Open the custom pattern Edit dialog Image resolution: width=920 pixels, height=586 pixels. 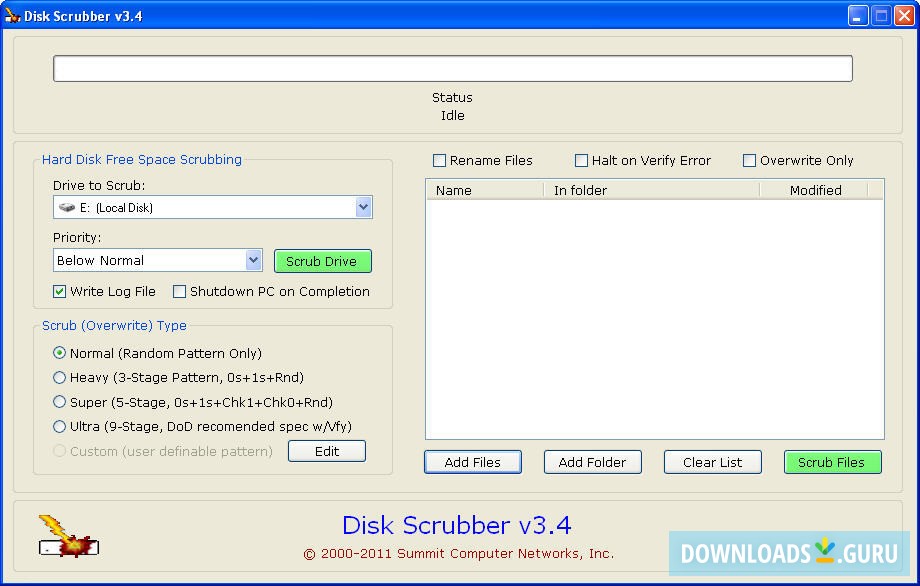click(327, 451)
